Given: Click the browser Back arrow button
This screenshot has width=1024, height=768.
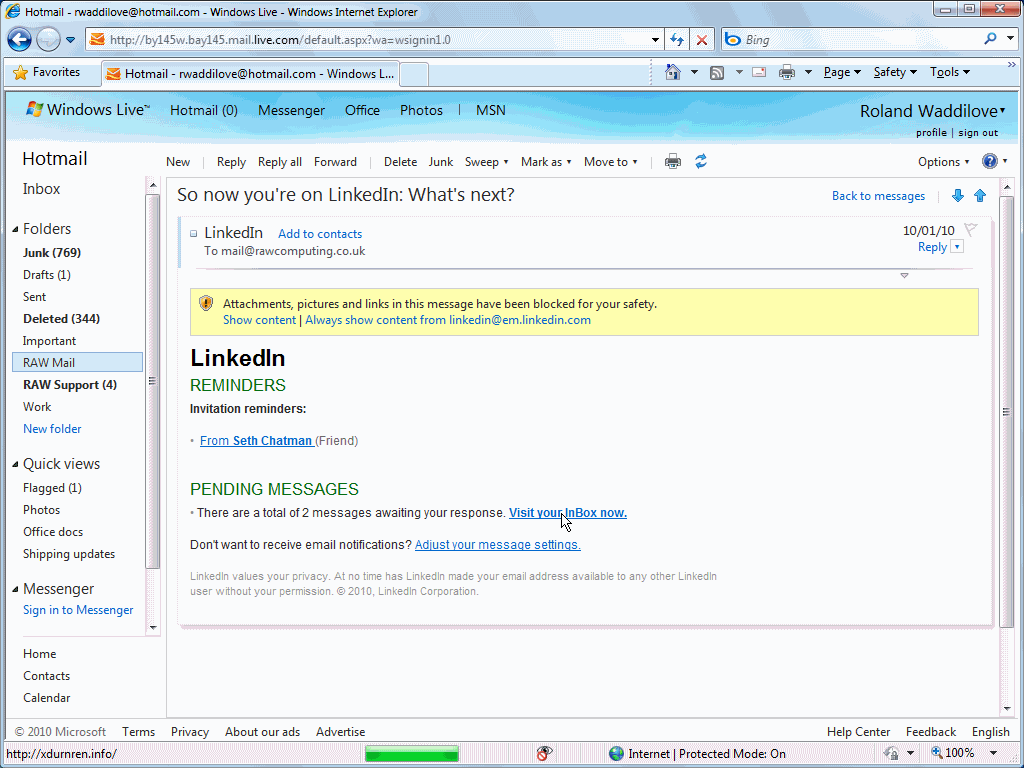Looking at the screenshot, I should coord(20,40).
